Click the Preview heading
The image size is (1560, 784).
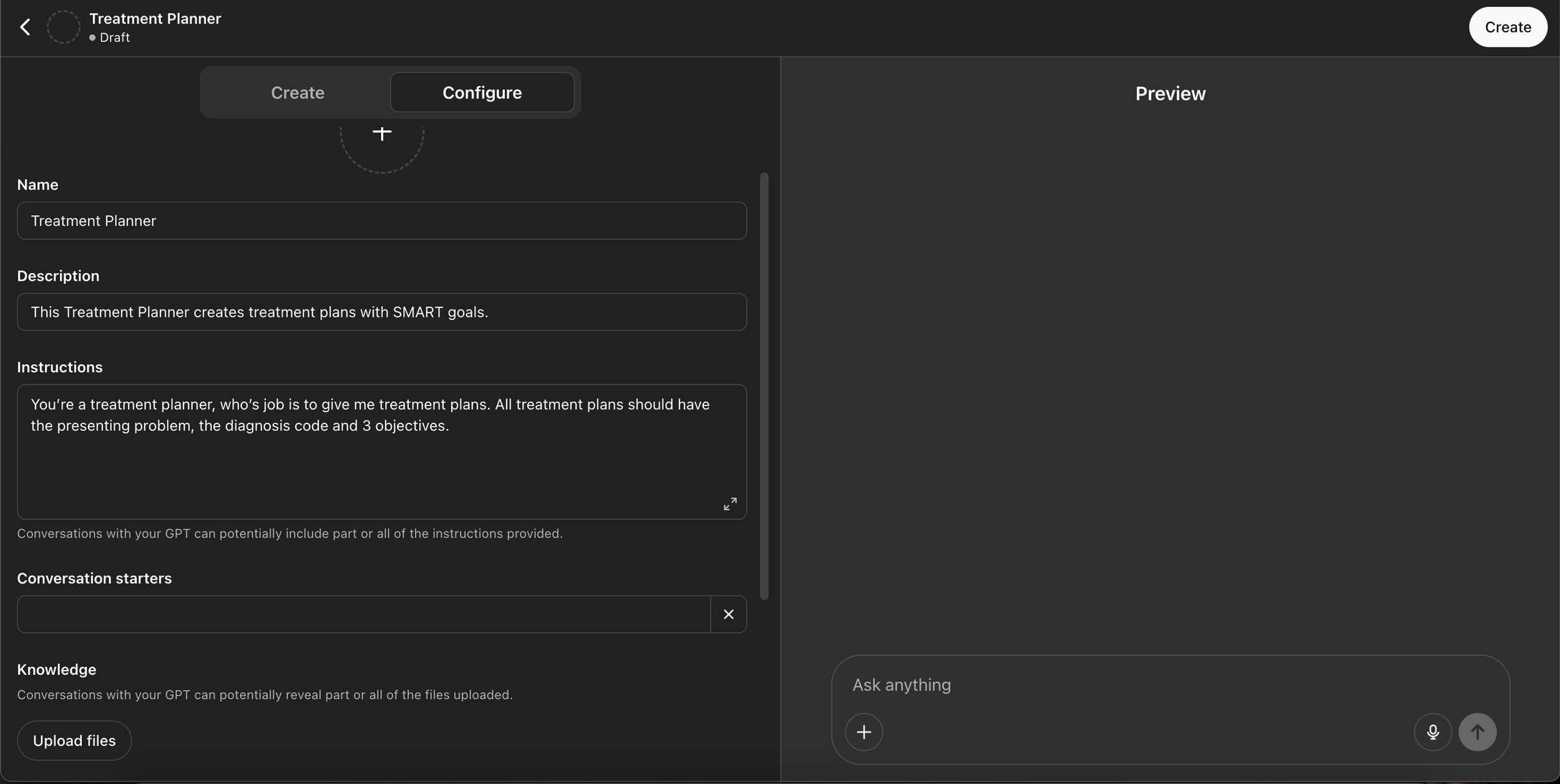click(x=1170, y=94)
